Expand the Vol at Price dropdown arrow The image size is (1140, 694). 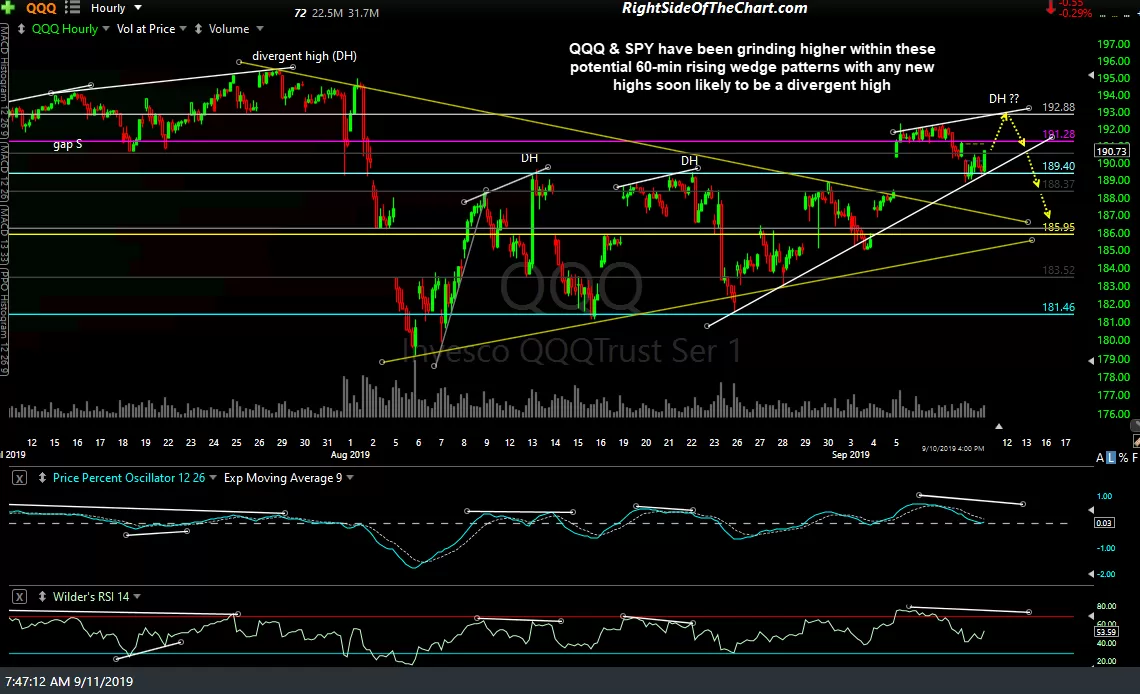[183, 29]
